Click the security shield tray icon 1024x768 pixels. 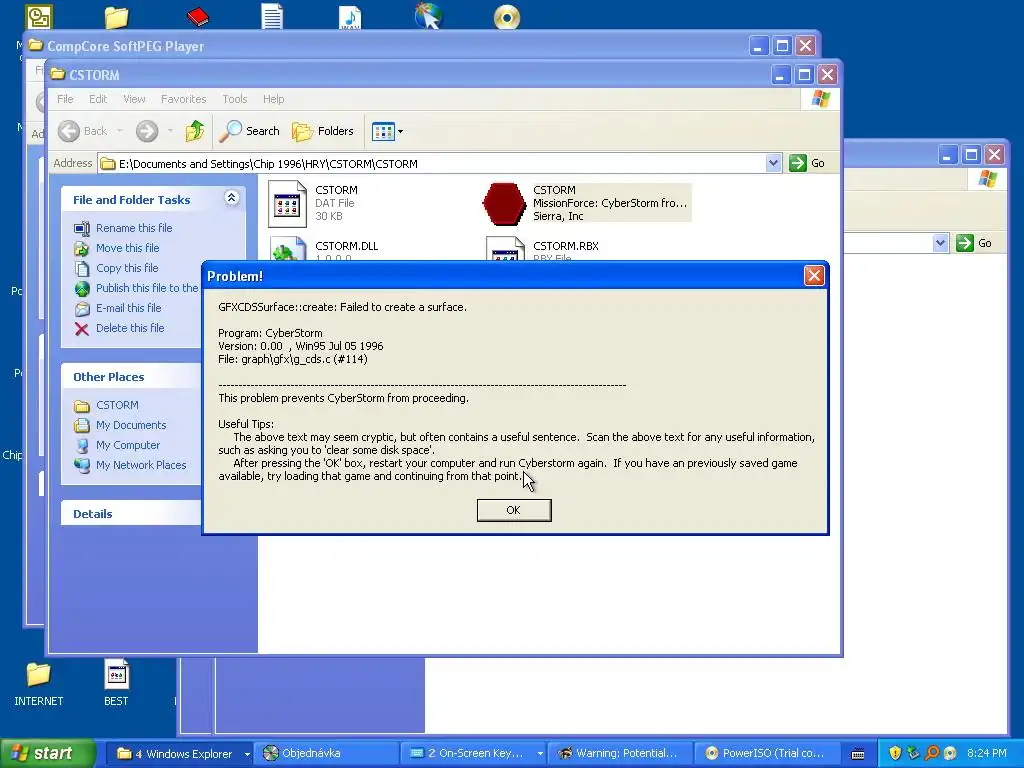click(895, 754)
